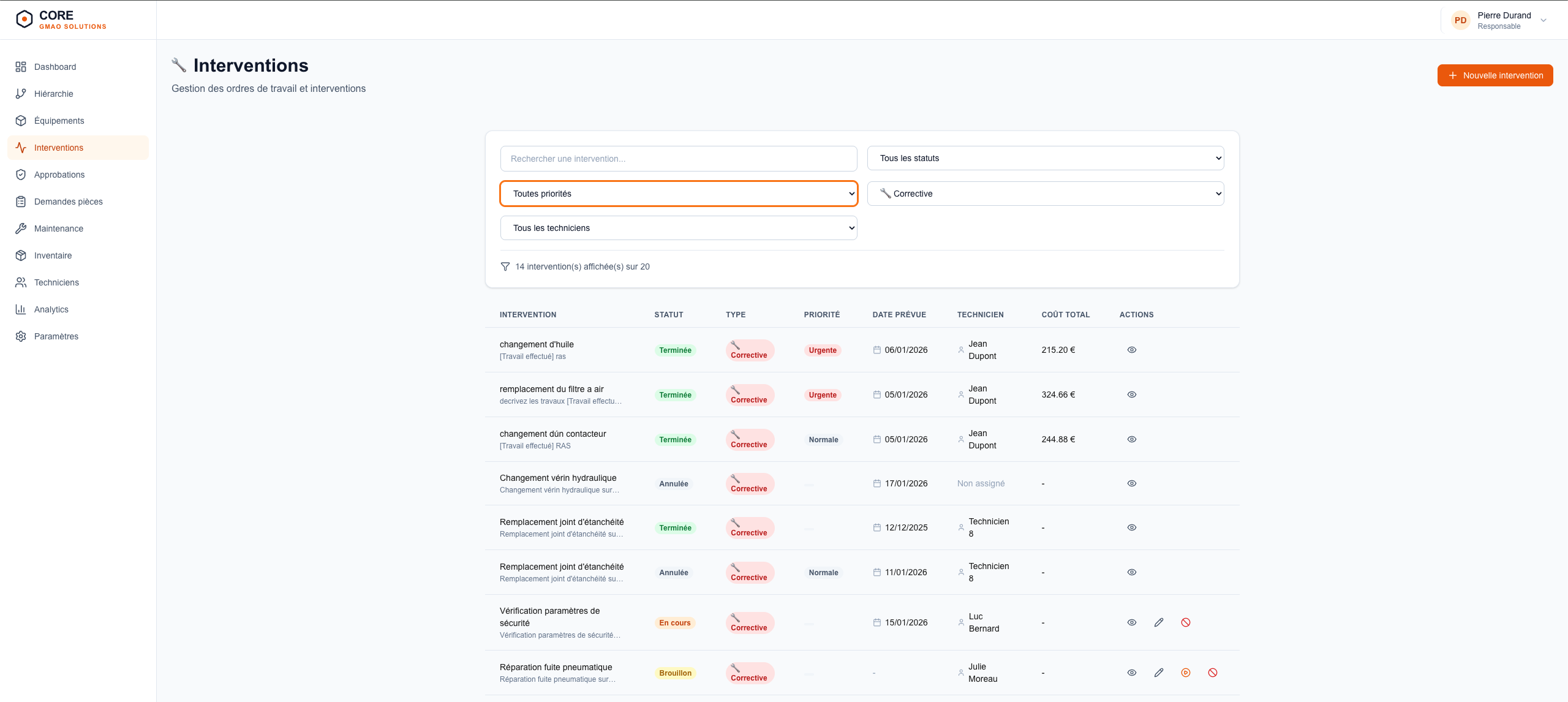Cancel the Réparation fuite pneumatique draft
Viewport: 1568px width, 702px height.
click(1212, 673)
